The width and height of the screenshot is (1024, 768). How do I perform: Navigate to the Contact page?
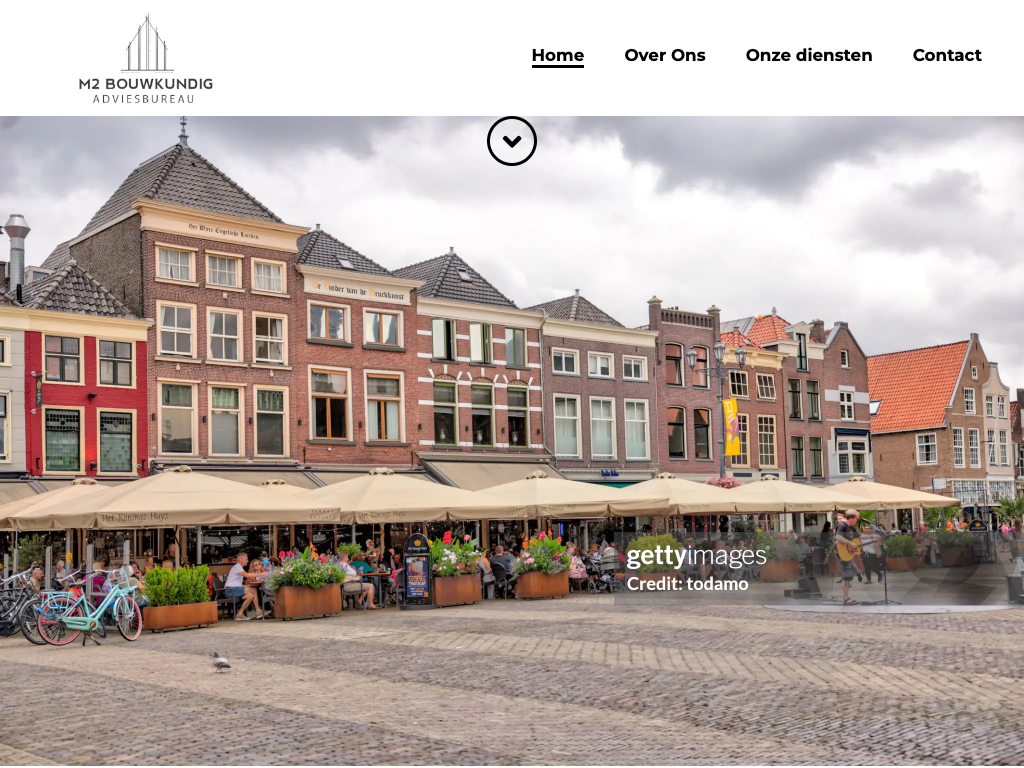tap(946, 55)
